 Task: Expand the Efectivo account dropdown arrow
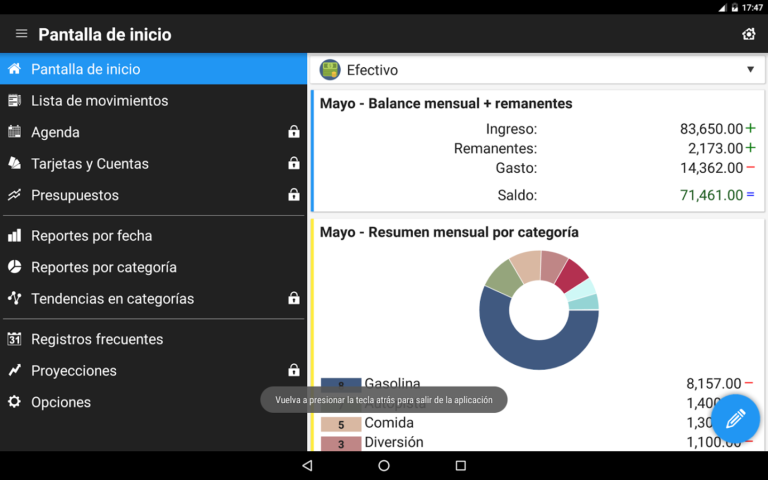pos(750,70)
